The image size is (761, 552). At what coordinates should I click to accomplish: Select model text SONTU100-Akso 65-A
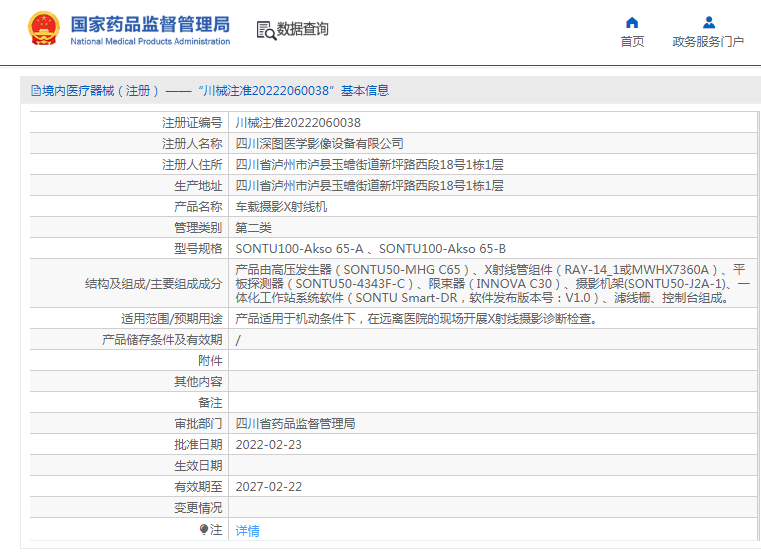click(299, 249)
